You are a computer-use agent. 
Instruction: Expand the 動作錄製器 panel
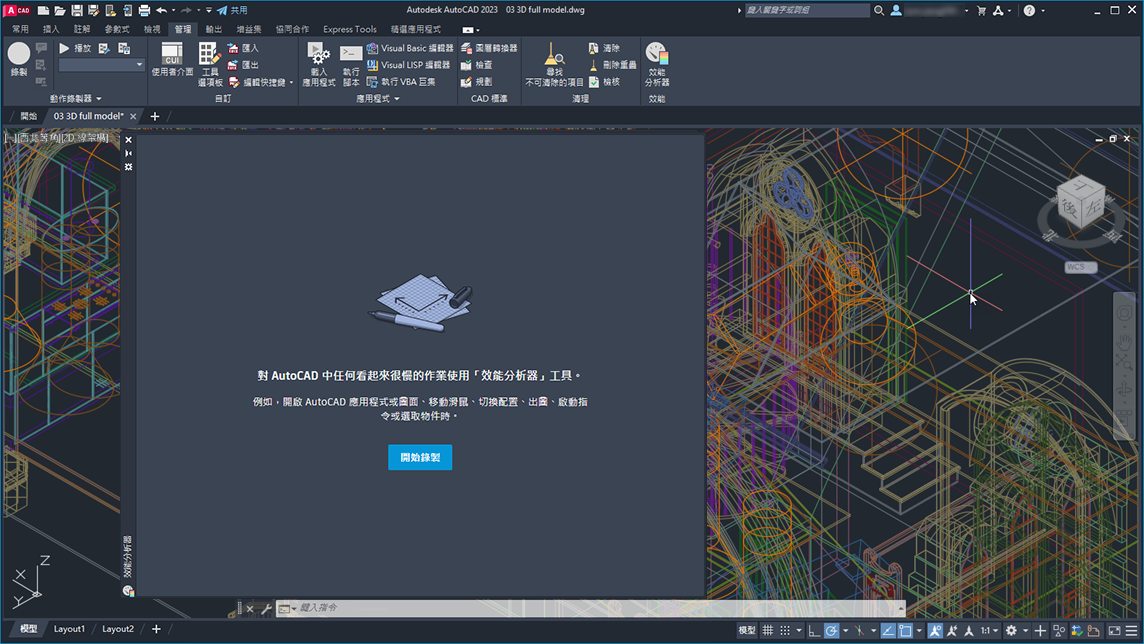coord(76,98)
